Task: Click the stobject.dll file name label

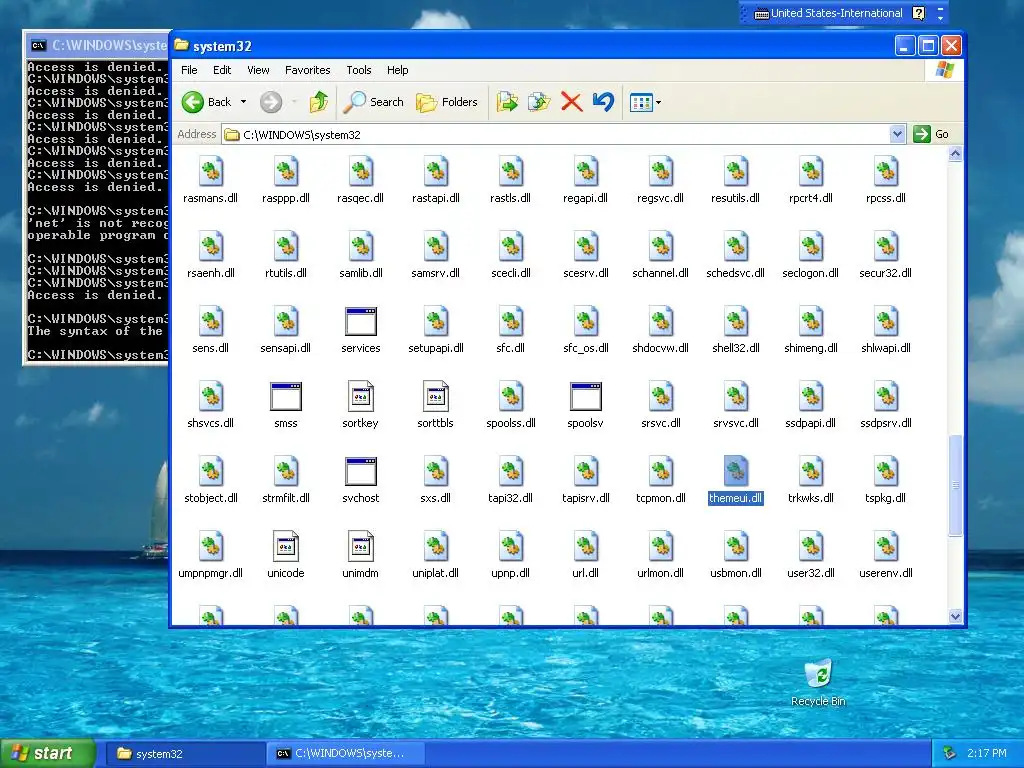Action: 210,498
